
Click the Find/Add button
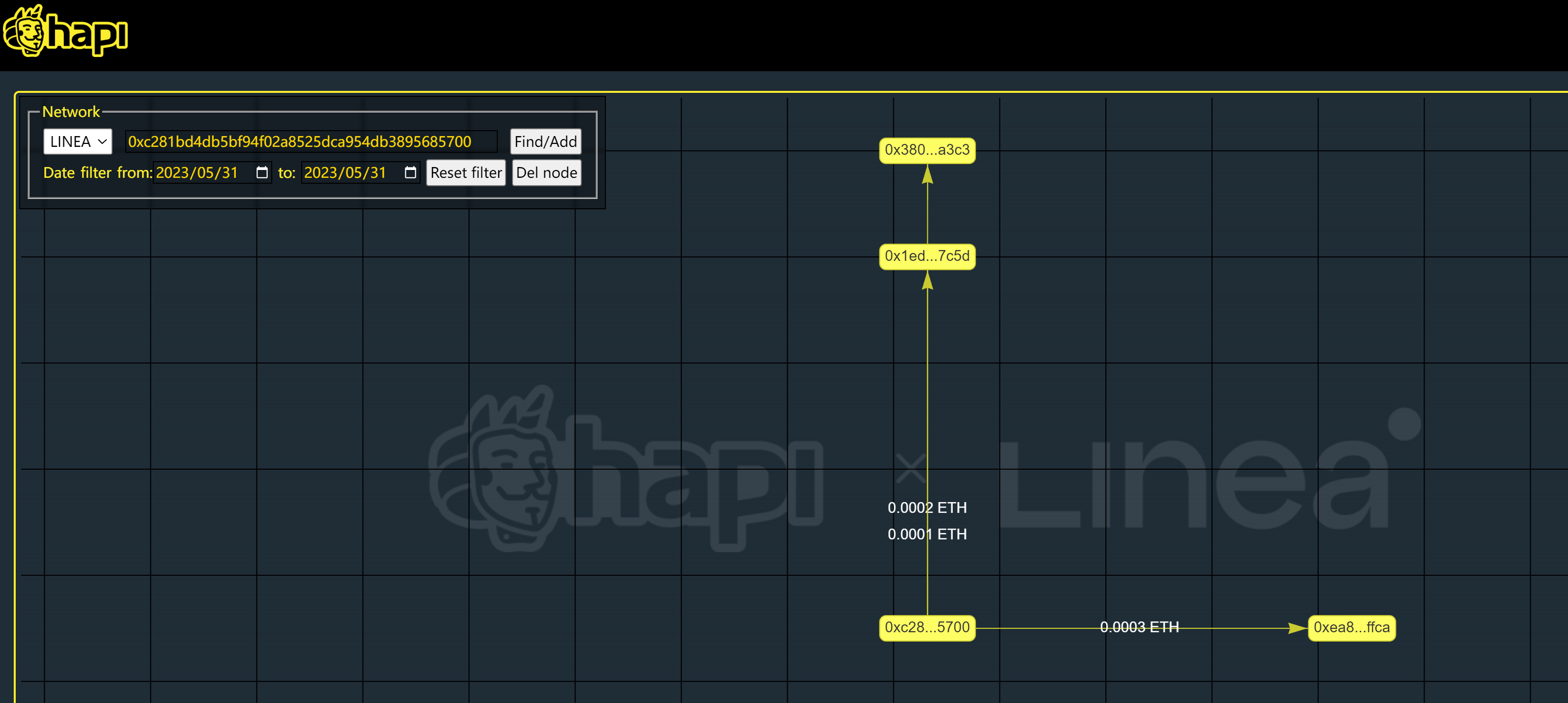tap(545, 141)
